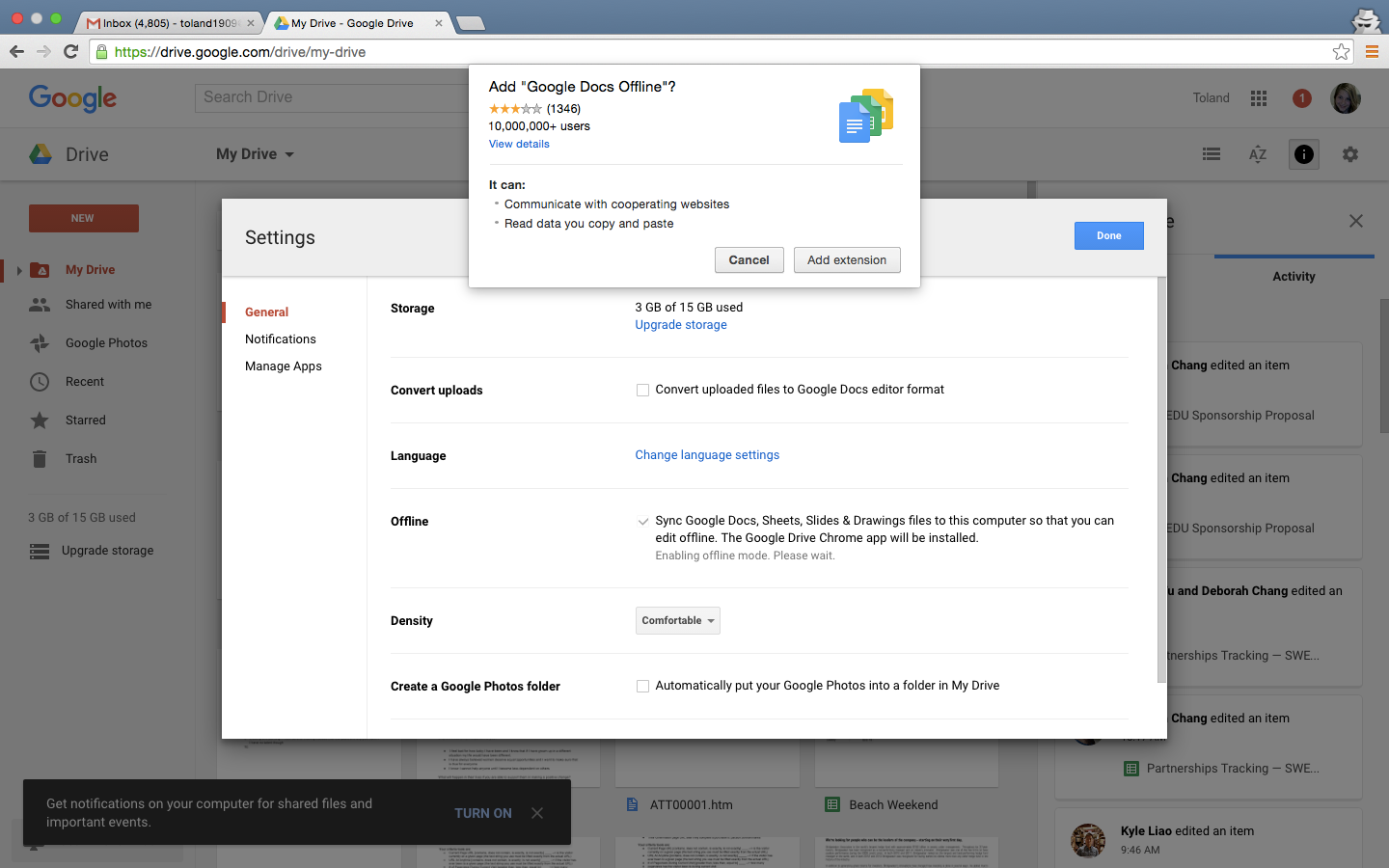Go back using browser back arrow
The height and width of the screenshot is (868, 1389).
click(x=16, y=52)
